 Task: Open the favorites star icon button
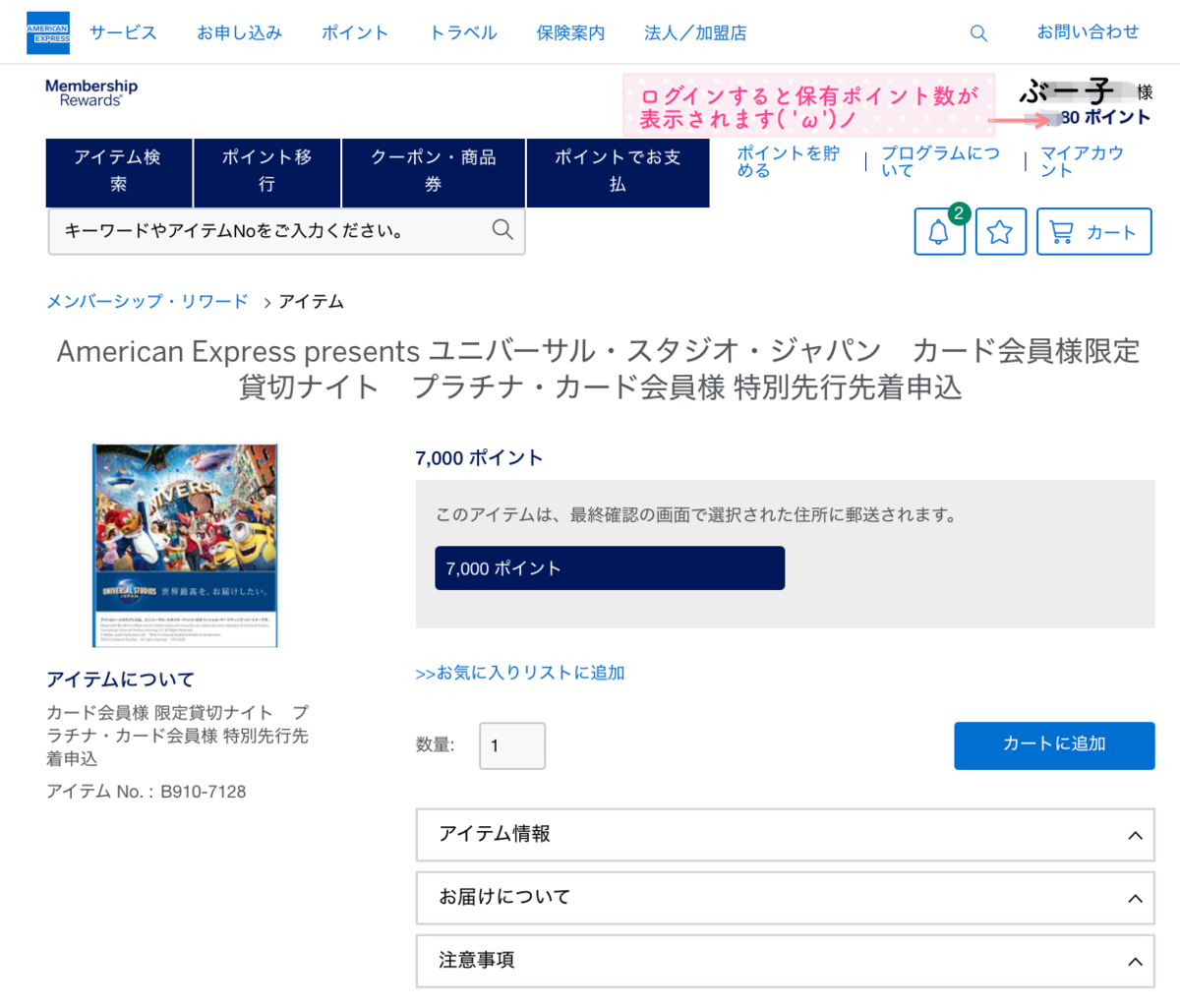point(1000,232)
